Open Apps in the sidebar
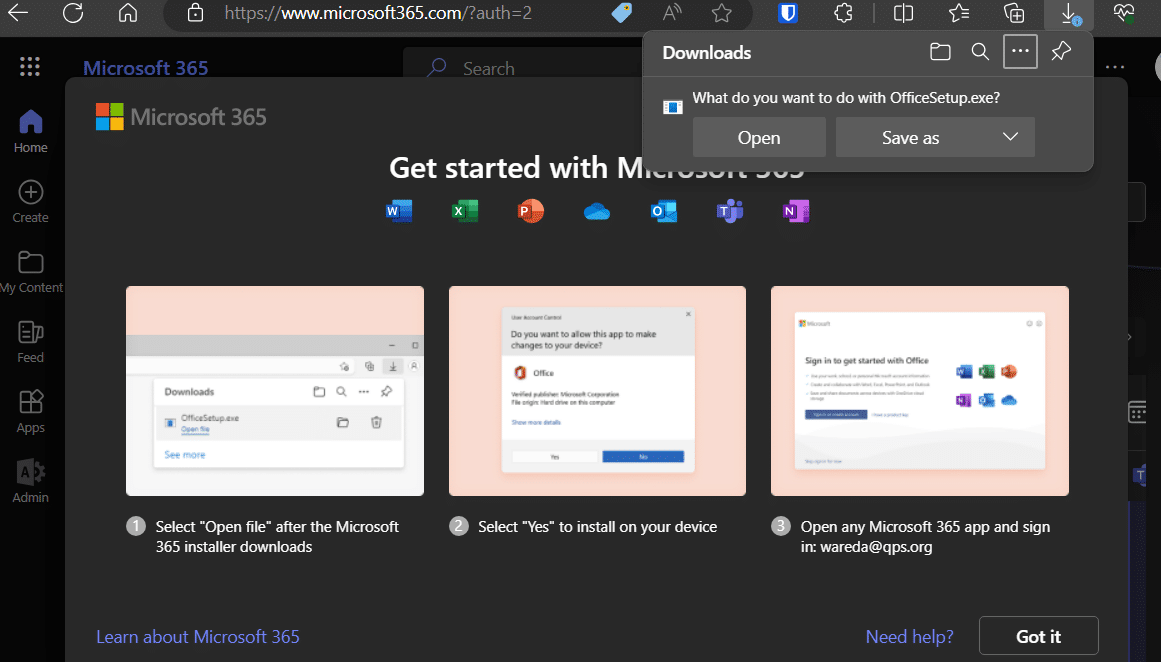1161x662 pixels. [30, 412]
